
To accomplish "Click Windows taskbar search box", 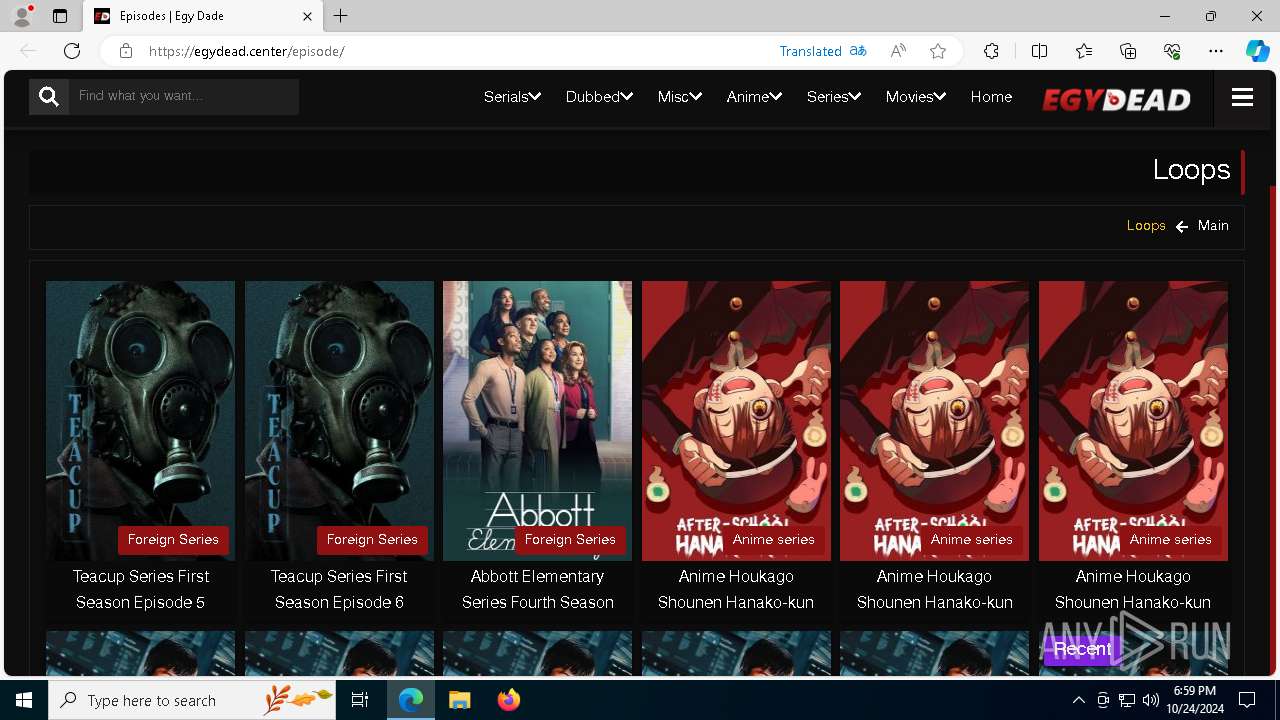I will [x=192, y=700].
